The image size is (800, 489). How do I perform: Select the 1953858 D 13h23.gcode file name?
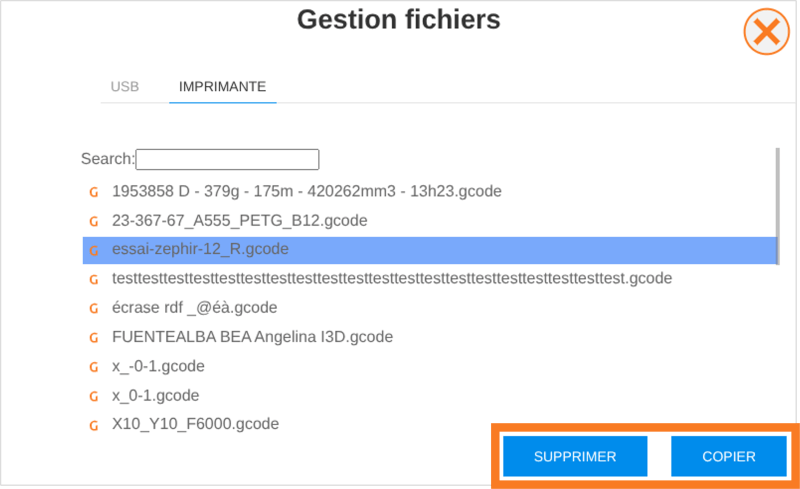pyautogui.click(x=306, y=191)
